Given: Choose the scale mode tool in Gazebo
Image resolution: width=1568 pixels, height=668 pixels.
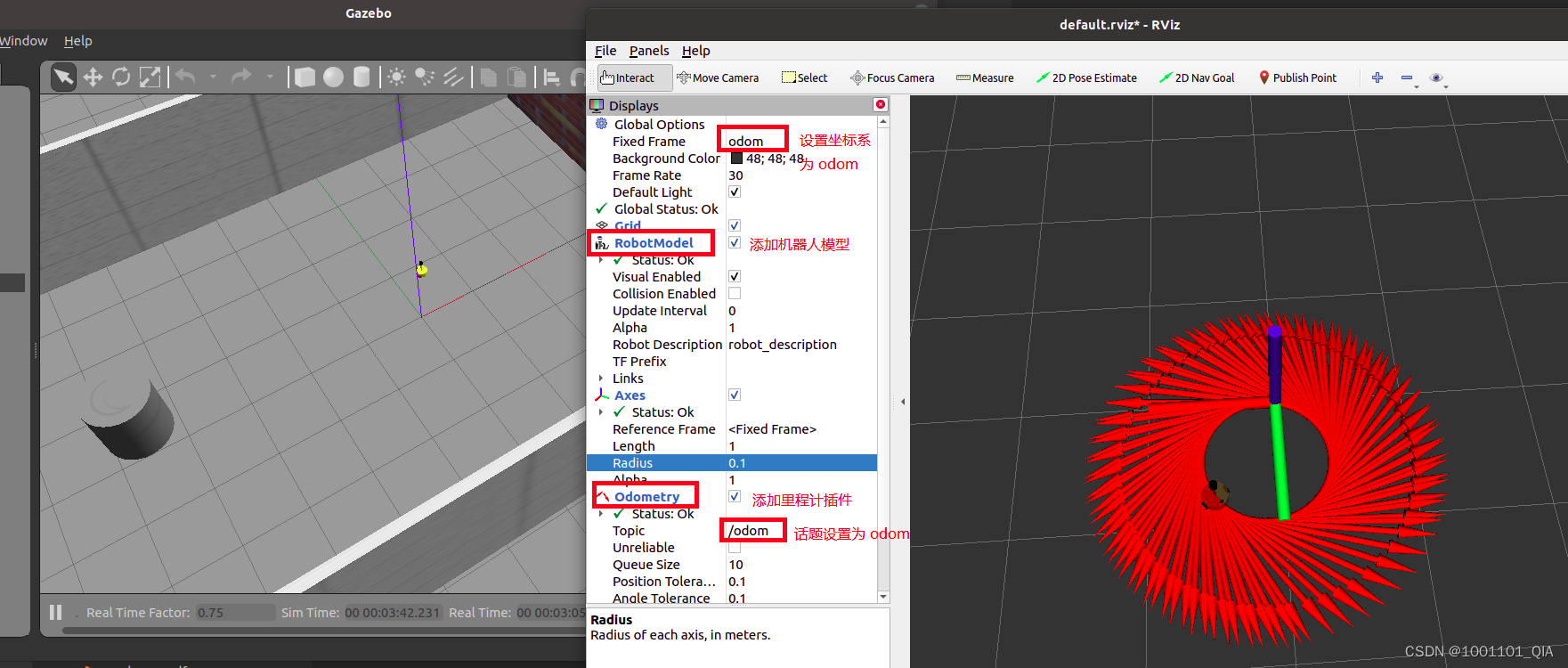Looking at the screenshot, I should [150, 77].
